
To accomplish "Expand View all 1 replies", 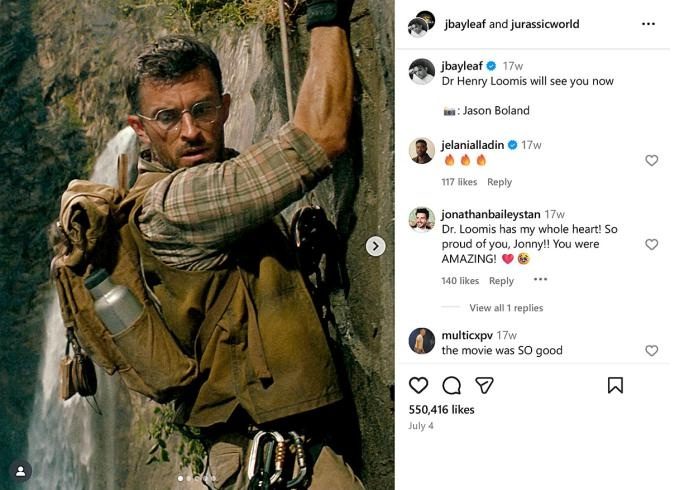I will tap(506, 308).
